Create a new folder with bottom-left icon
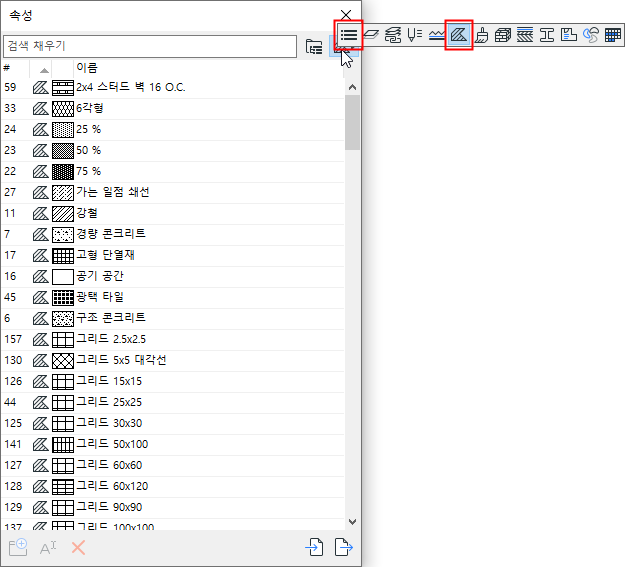This screenshot has width=625, height=567. [x=18, y=547]
